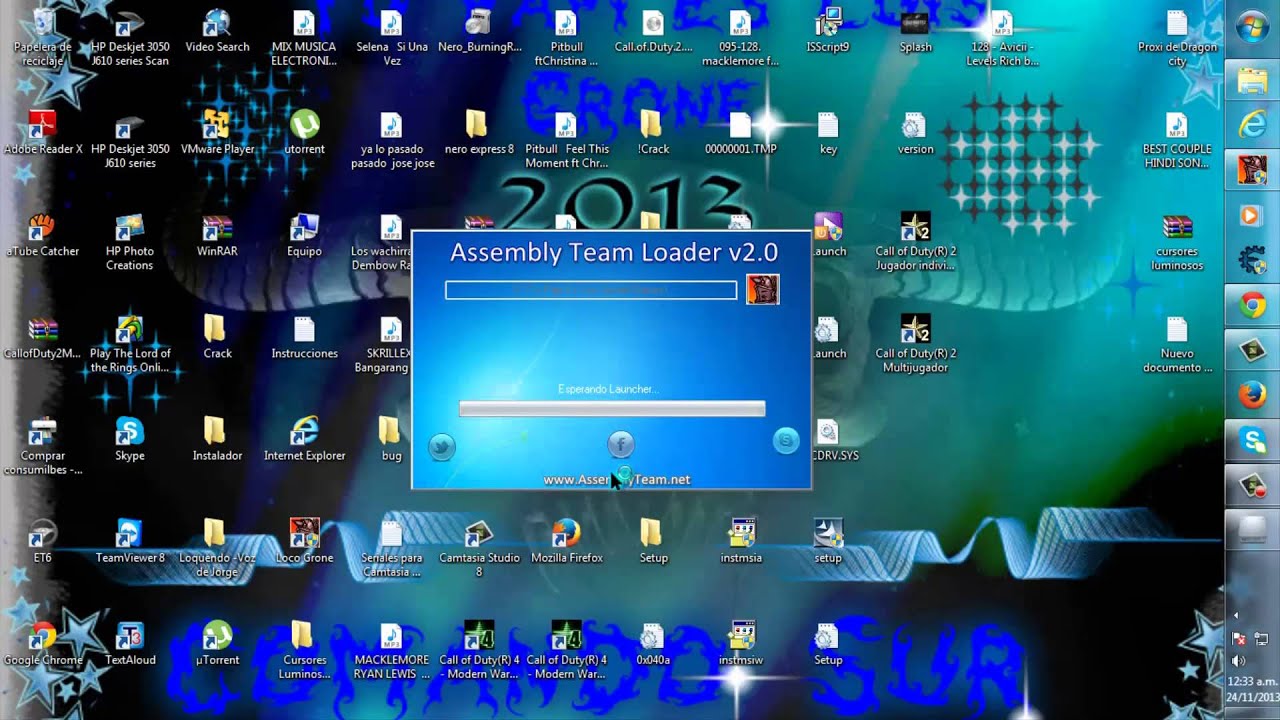Image resolution: width=1280 pixels, height=720 pixels.
Task: Select the cursores luminosos archive icon
Action: pyautogui.click(x=1177, y=243)
